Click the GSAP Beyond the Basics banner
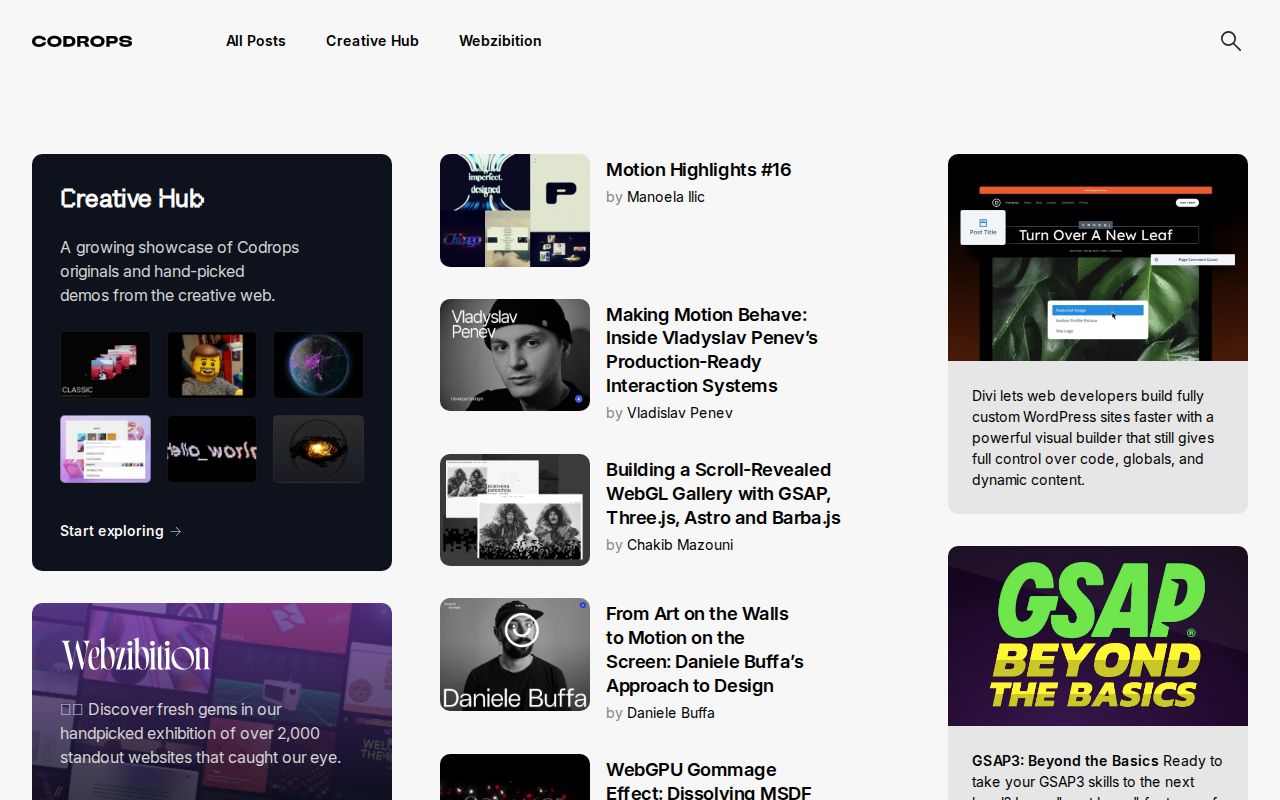This screenshot has height=800, width=1280. (x=1097, y=636)
